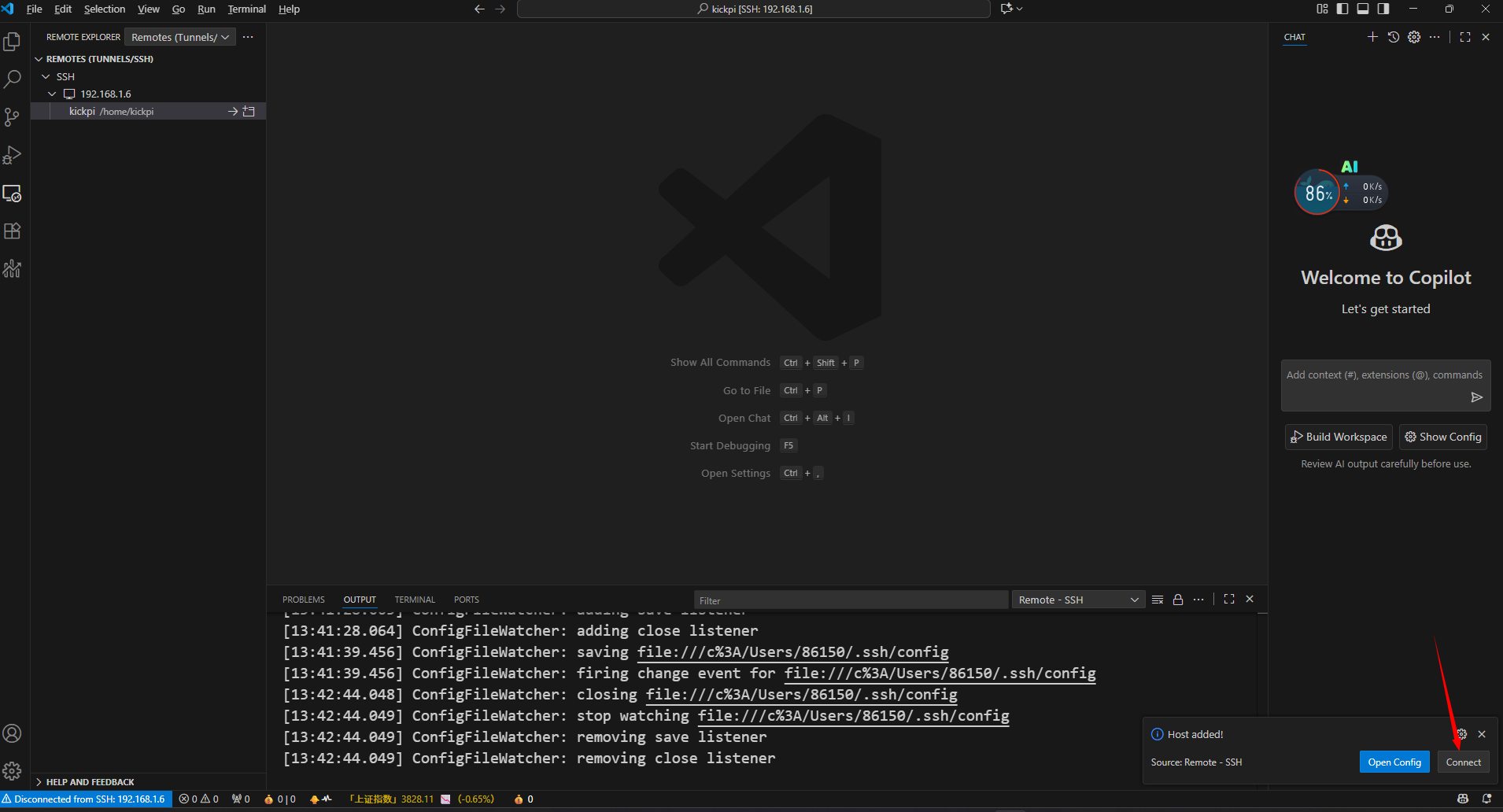This screenshot has width=1503, height=812.
Task: Open Remotes (Tunnels/SSH) dropdown
Action: [x=180, y=37]
